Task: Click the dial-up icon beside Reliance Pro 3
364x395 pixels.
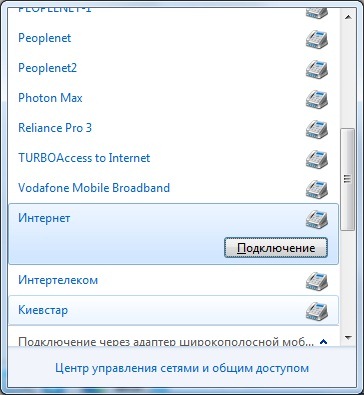Action: (317, 129)
